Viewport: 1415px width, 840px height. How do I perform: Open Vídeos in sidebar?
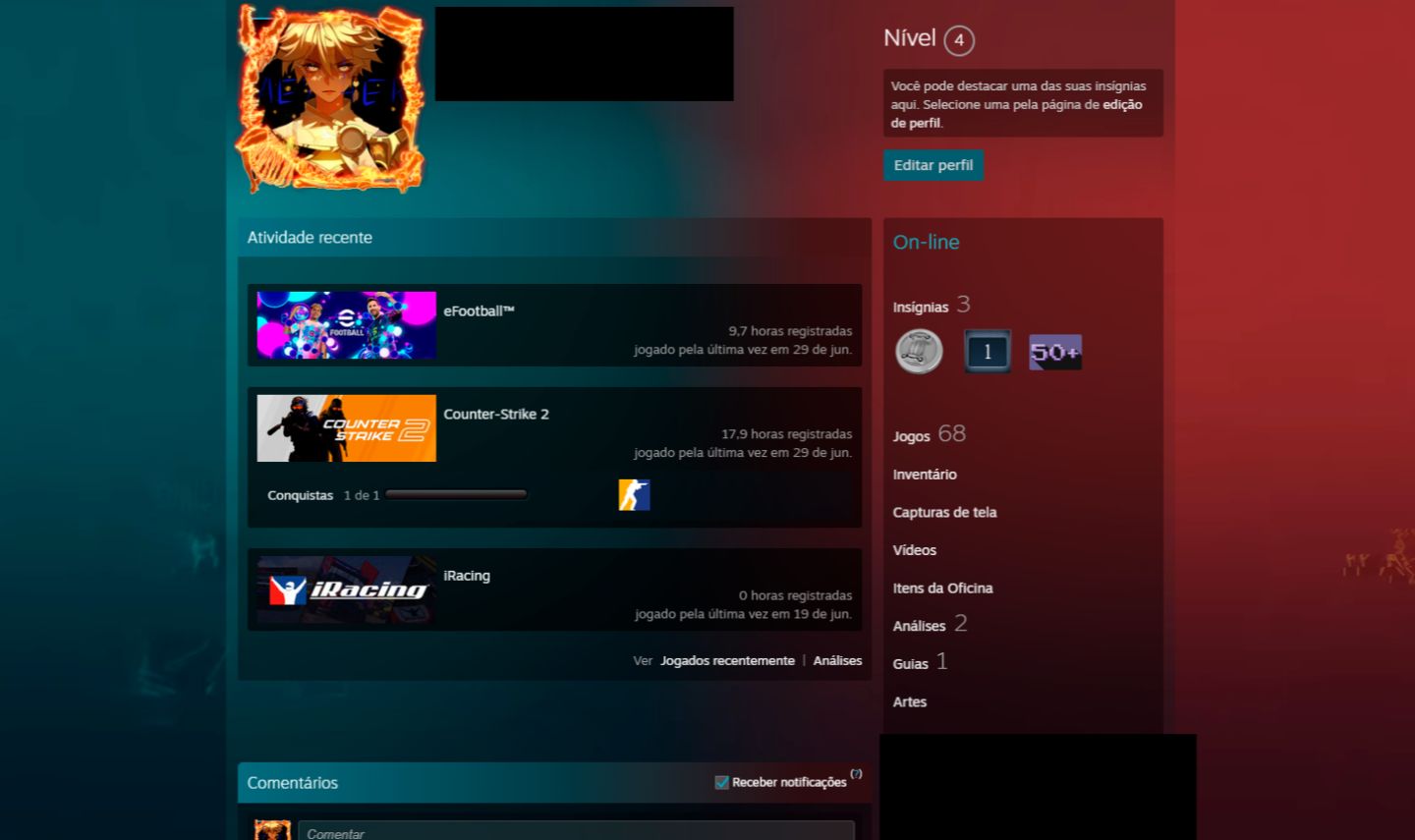(x=915, y=550)
